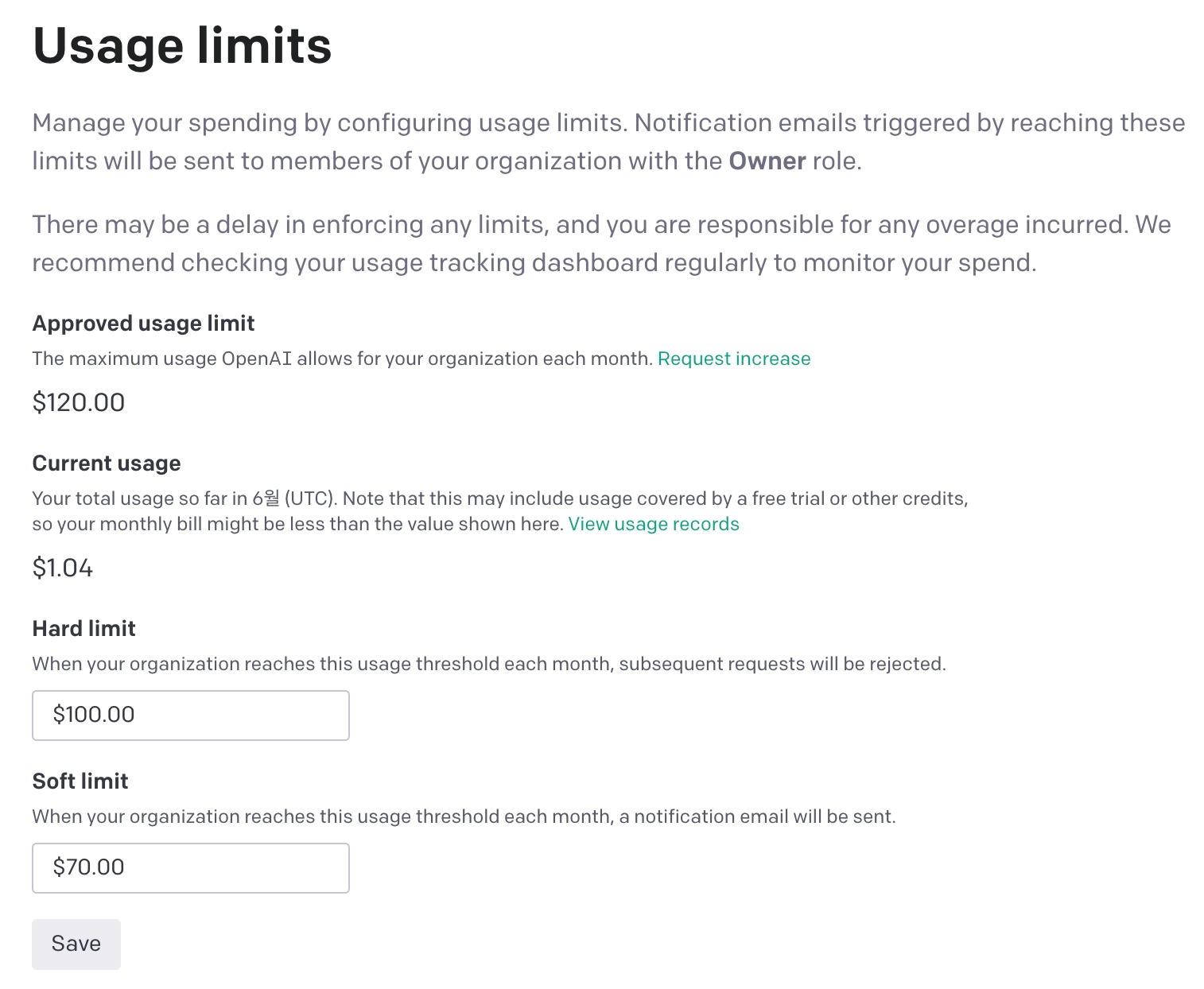Click the $120.00 approved limit value
The width and height of the screenshot is (1204, 989).
point(78,402)
